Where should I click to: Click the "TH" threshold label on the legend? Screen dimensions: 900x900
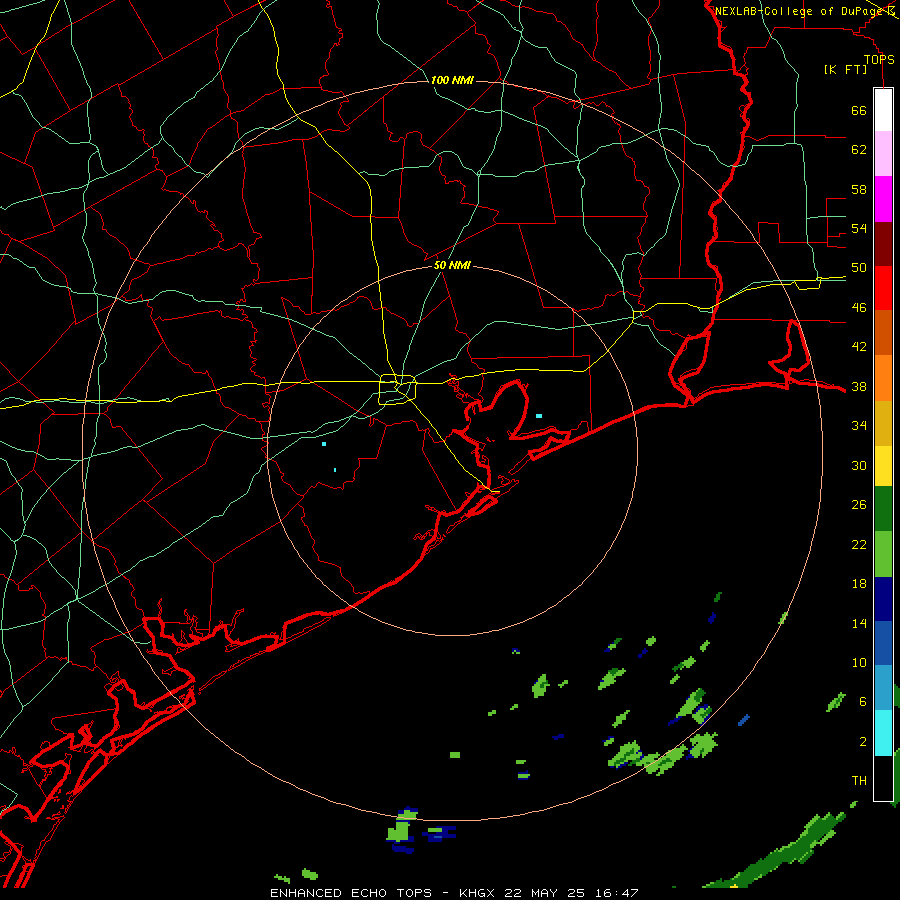click(x=859, y=781)
